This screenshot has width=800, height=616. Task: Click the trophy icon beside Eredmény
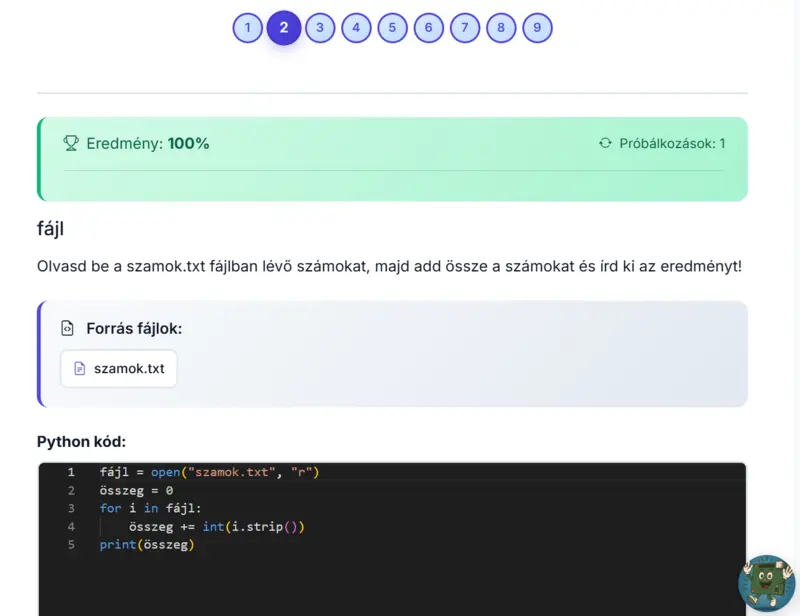click(71, 143)
